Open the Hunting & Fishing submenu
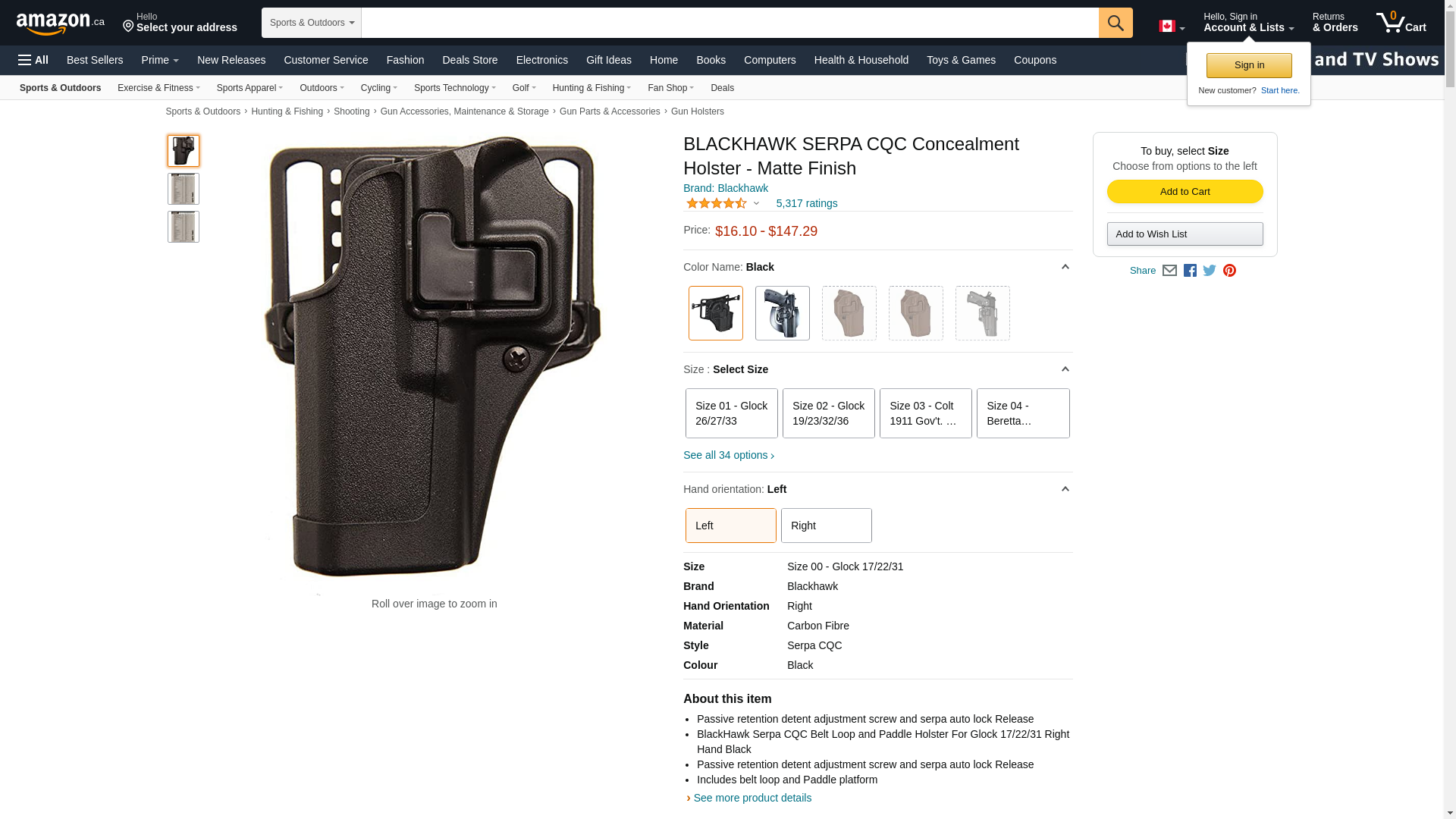Viewport: 1456px width, 819px height. (591, 88)
